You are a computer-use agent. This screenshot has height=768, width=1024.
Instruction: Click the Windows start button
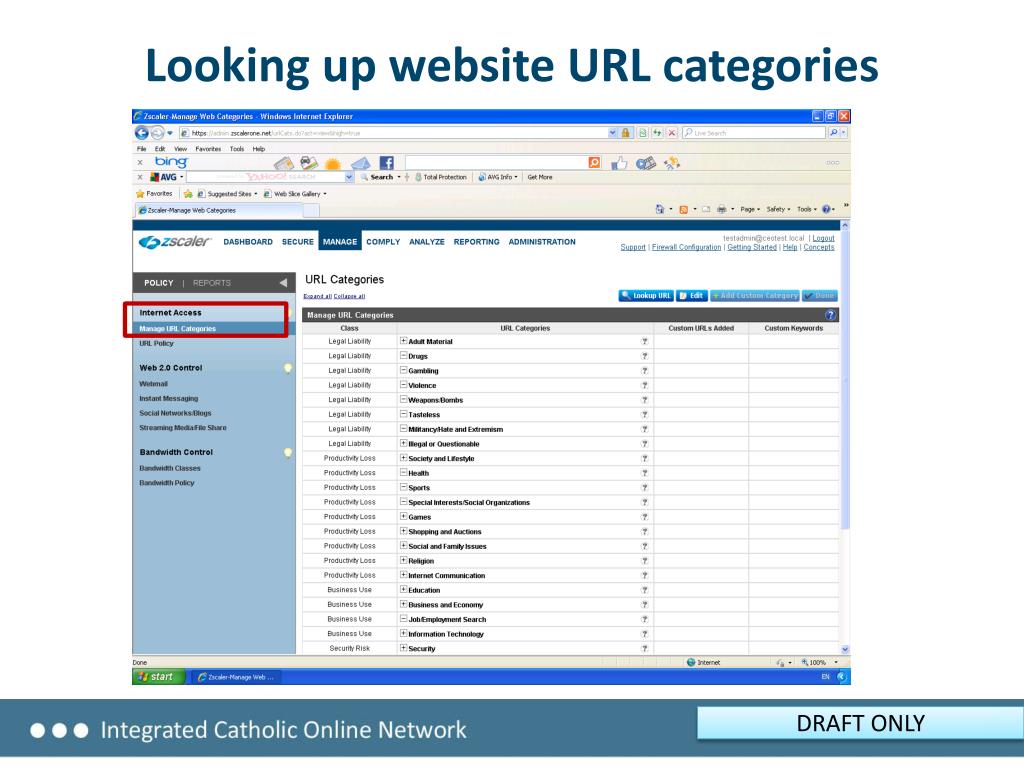159,677
